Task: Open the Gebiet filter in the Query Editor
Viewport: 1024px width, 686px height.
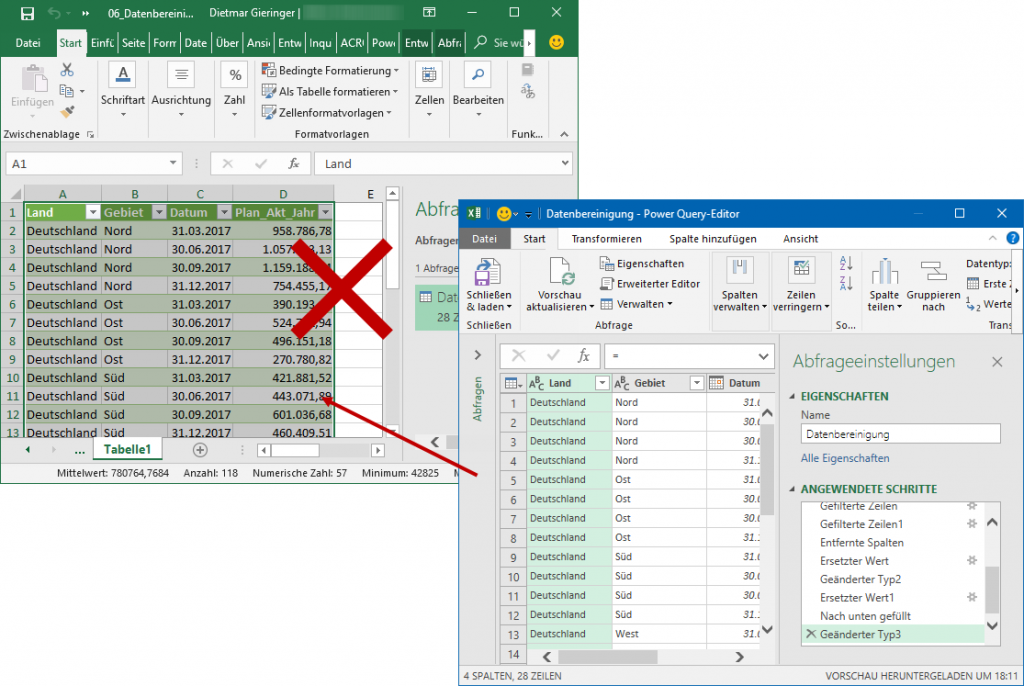Action: point(698,383)
